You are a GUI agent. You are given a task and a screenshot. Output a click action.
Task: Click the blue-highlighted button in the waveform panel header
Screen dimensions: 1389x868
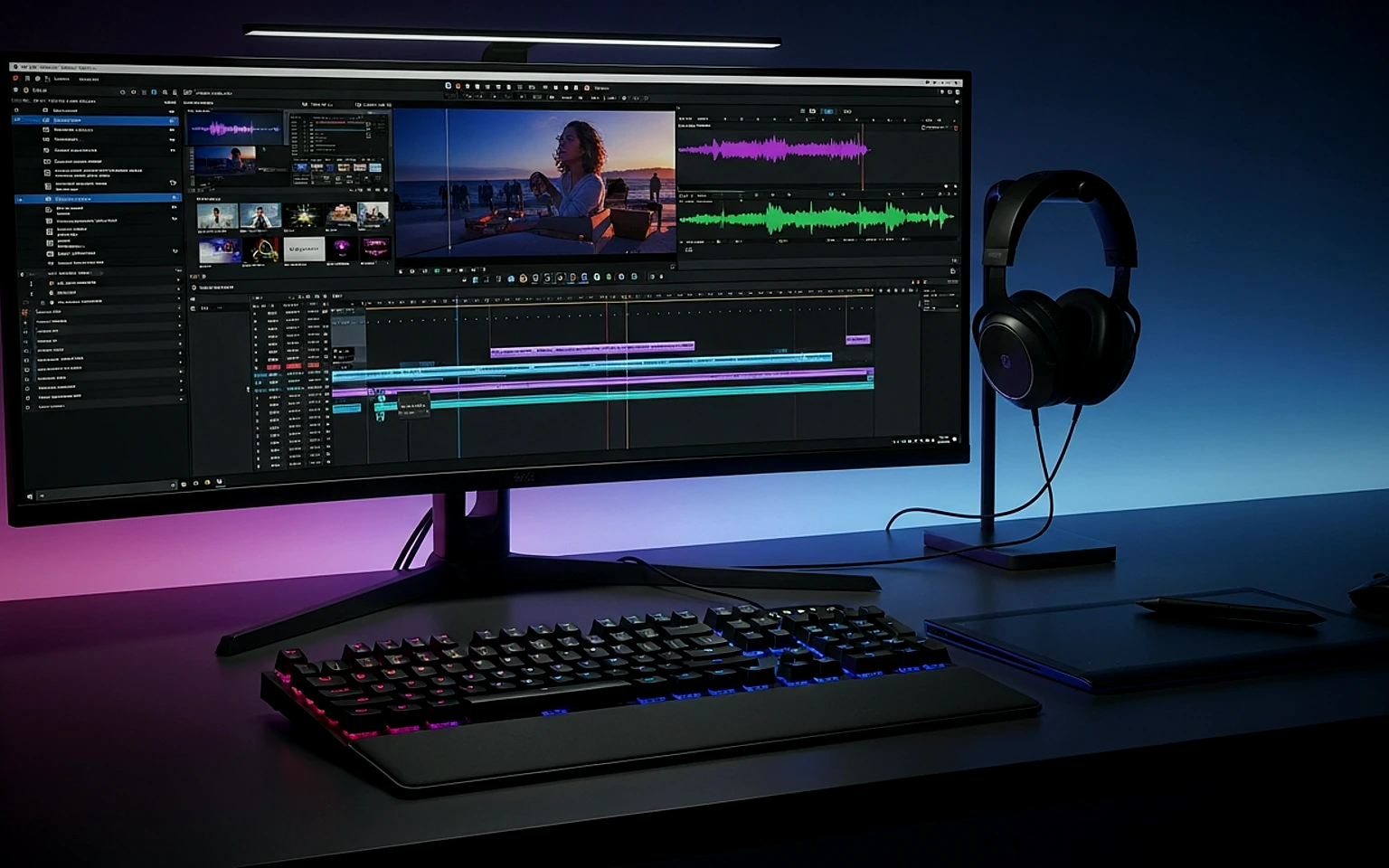pos(827,111)
